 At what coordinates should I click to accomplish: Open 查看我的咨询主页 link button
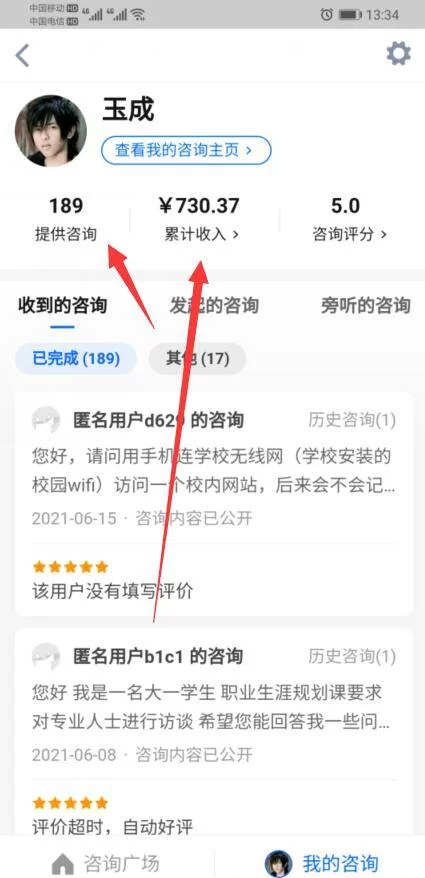click(186, 150)
